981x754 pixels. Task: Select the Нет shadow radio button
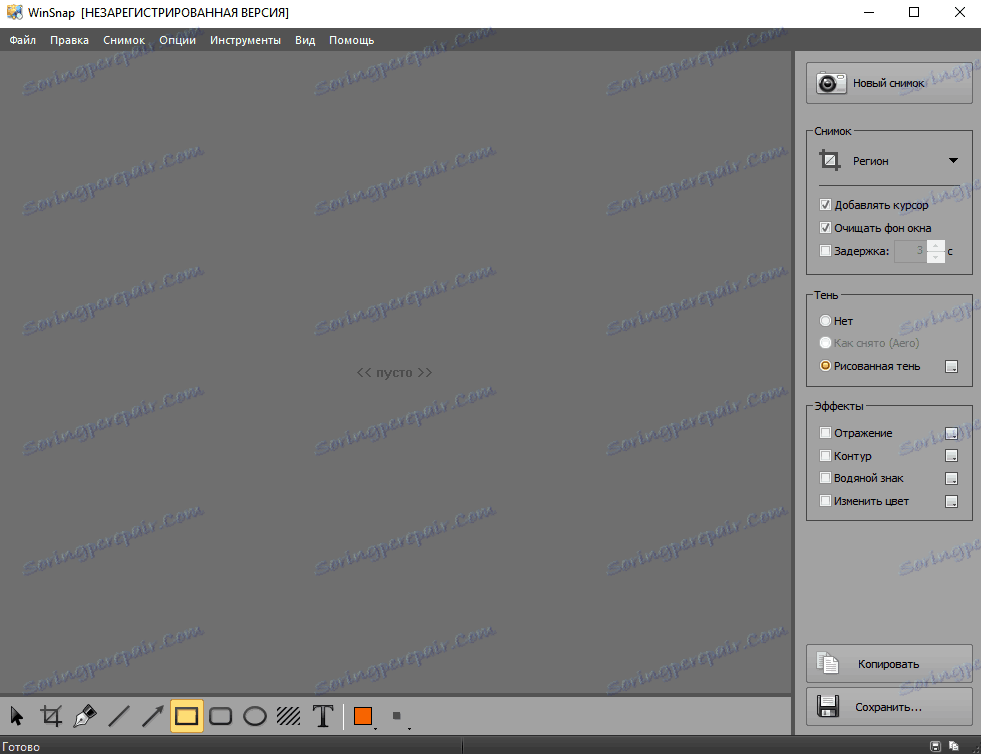tap(825, 320)
